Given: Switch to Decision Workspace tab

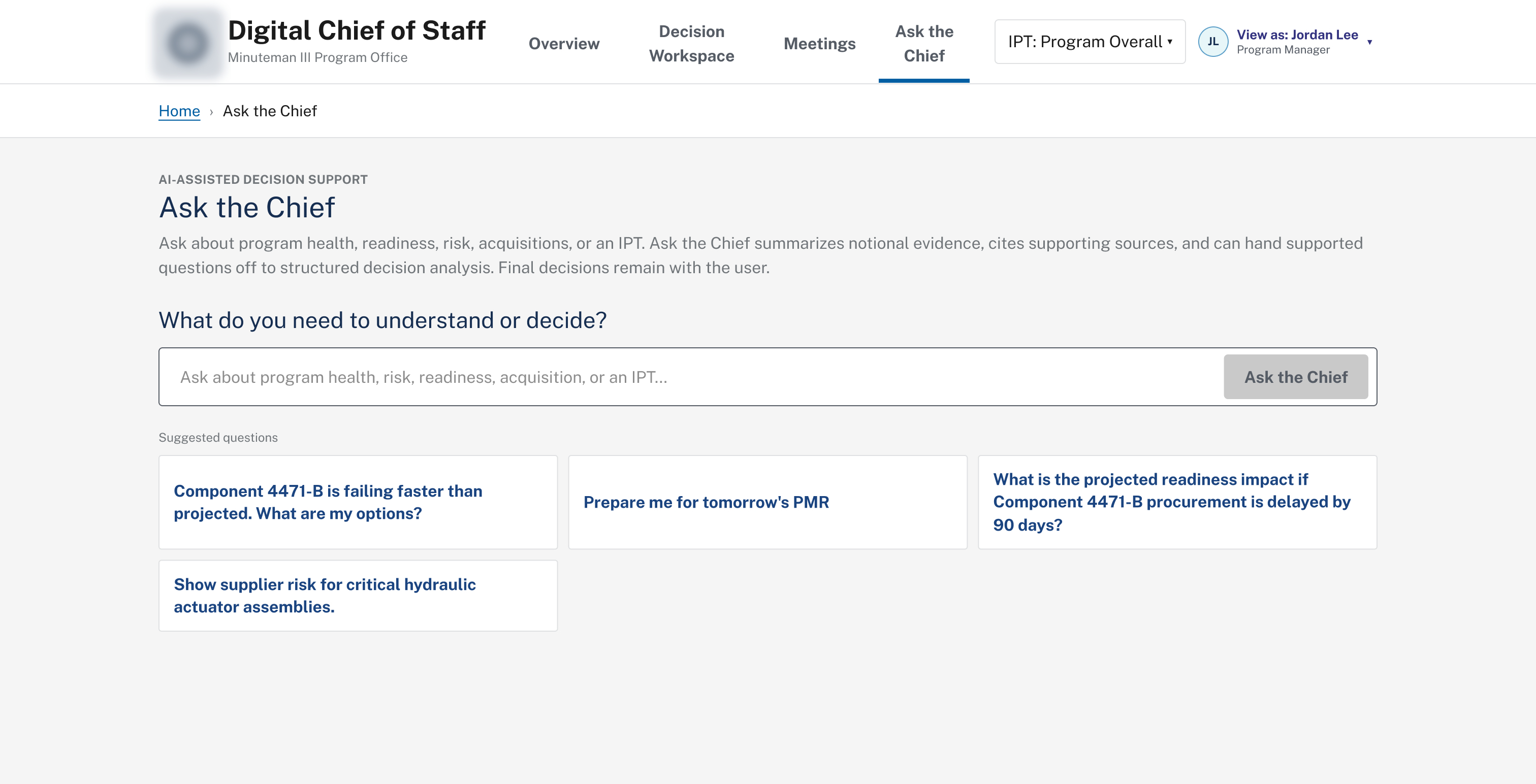Looking at the screenshot, I should point(691,44).
